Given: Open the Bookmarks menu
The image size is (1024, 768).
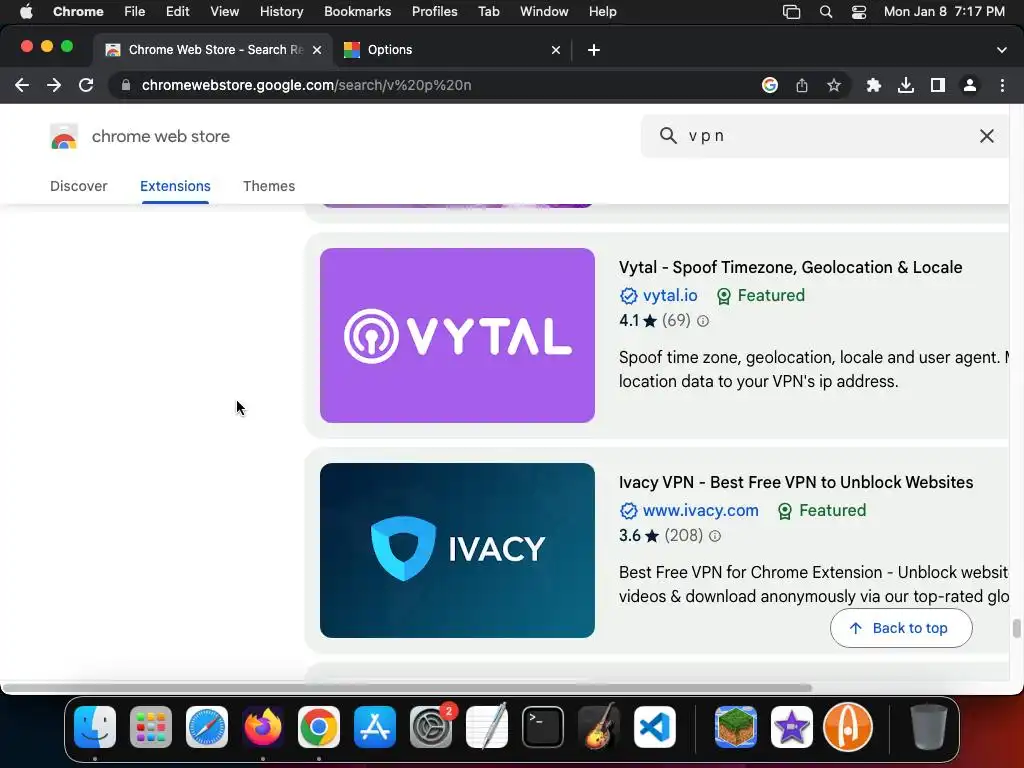Looking at the screenshot, I should [x=357, y=12].
